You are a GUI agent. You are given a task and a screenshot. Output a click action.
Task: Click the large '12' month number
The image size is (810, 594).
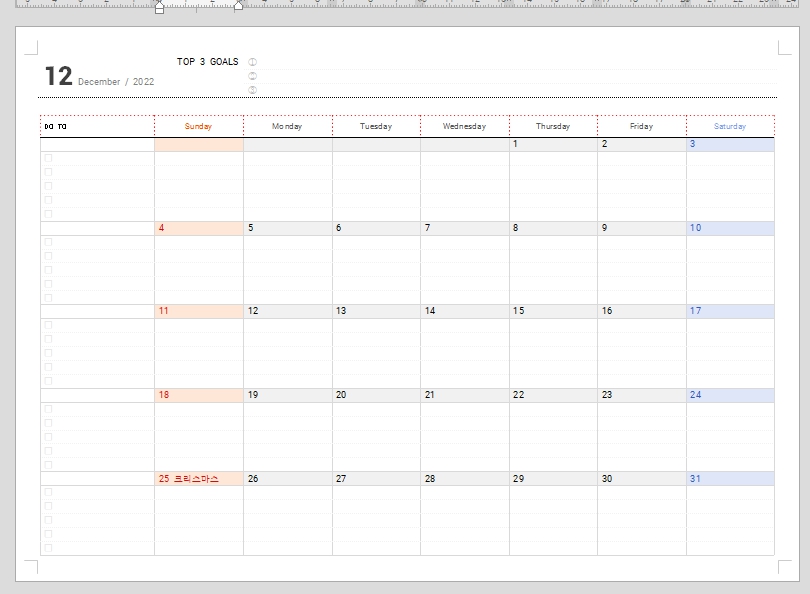(58, 76)
